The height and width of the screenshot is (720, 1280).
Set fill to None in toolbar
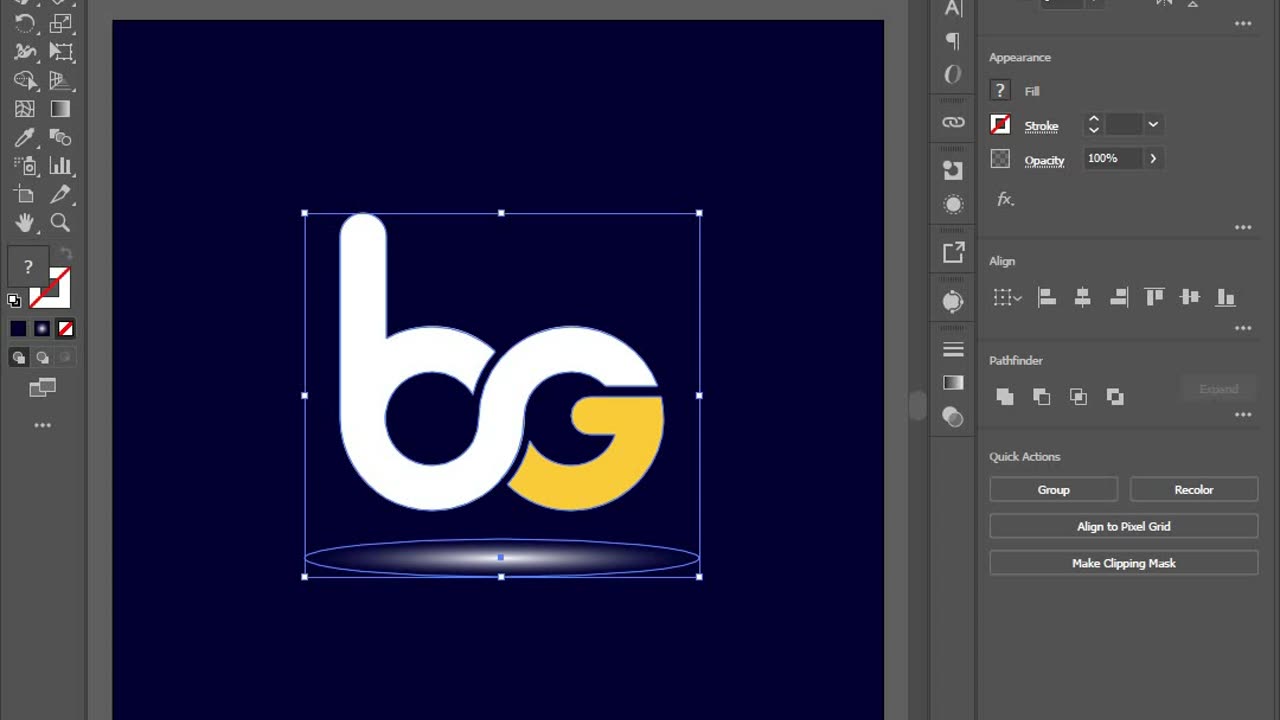[65, 328]
